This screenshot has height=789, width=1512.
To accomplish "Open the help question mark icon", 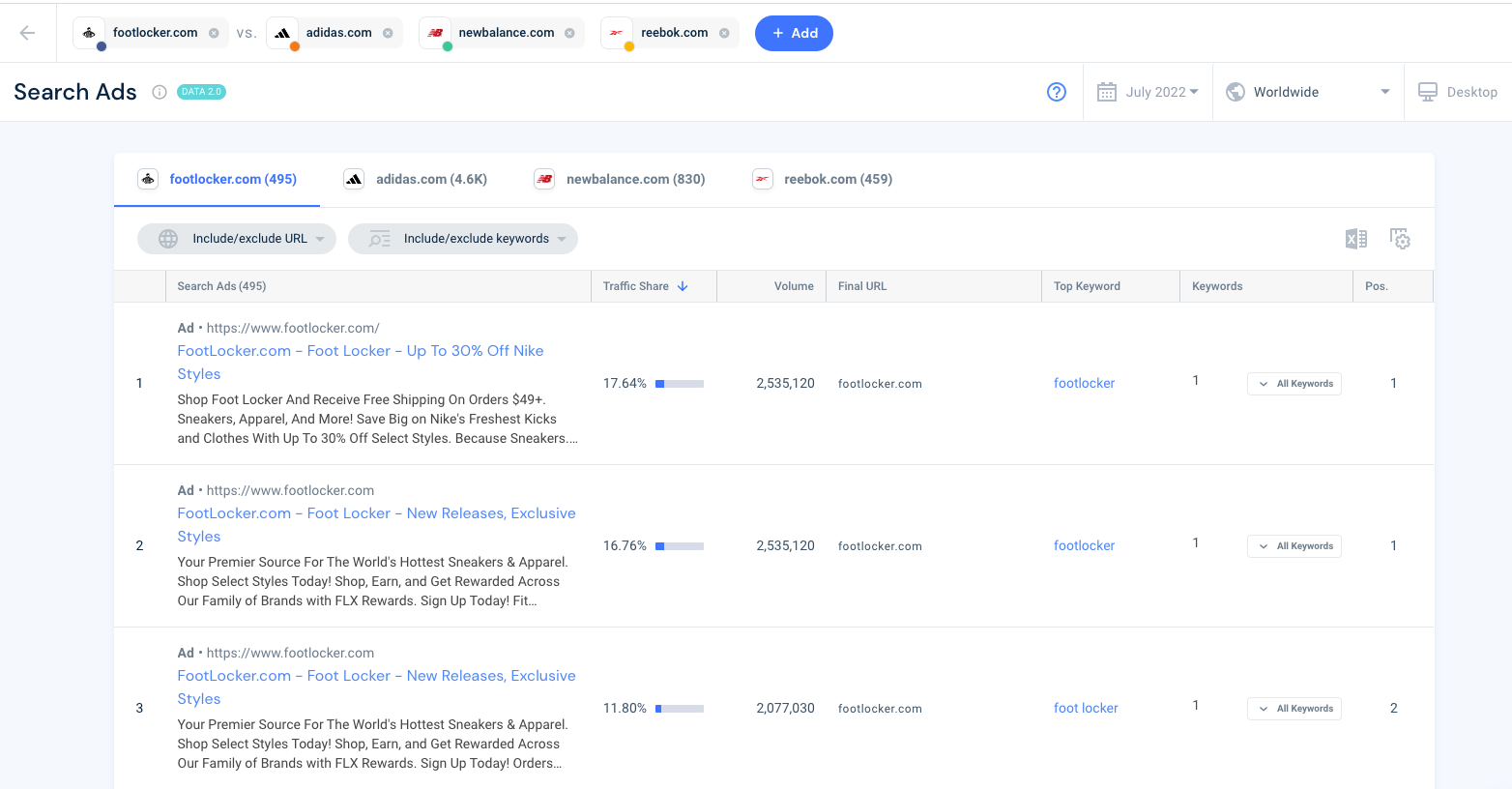I will click(1057, 92).
